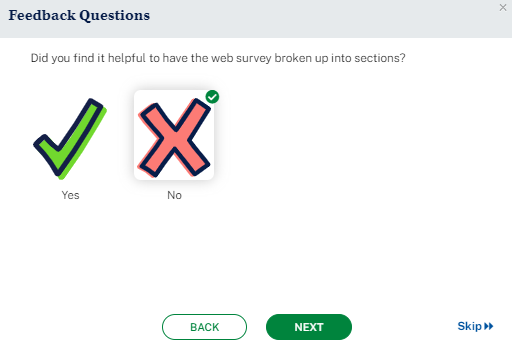This screenshot has height=360, width=512.
Task: Select the green checkmark Yes image
Action: tap(70, 139)
